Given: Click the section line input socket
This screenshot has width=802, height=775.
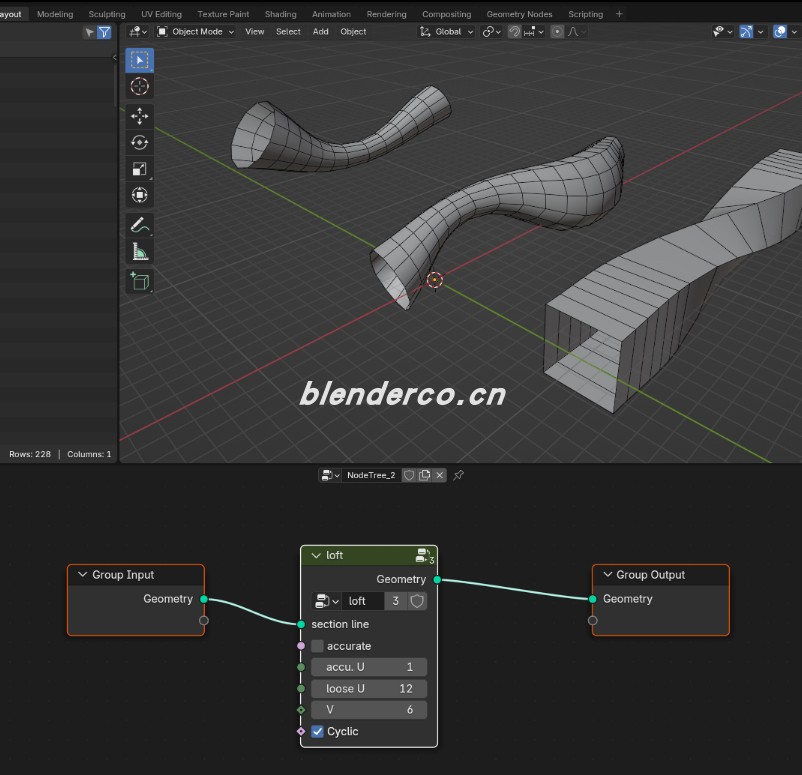Looking at the screenshot, I should click(301, 624).
